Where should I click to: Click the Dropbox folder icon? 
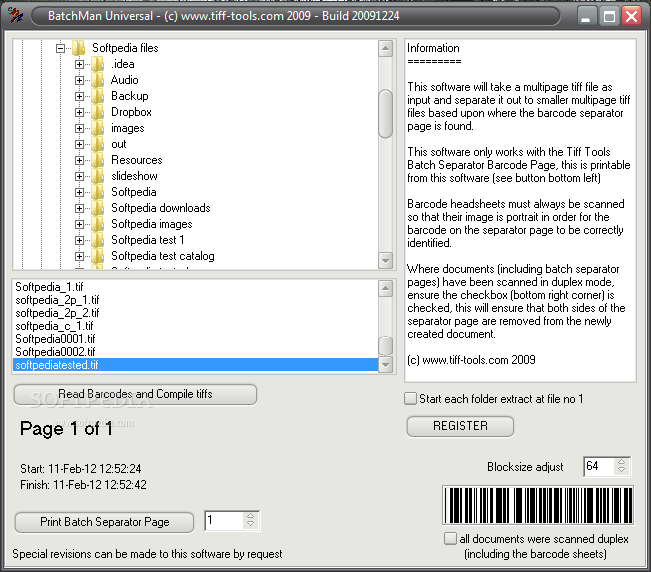click(97, 112)
